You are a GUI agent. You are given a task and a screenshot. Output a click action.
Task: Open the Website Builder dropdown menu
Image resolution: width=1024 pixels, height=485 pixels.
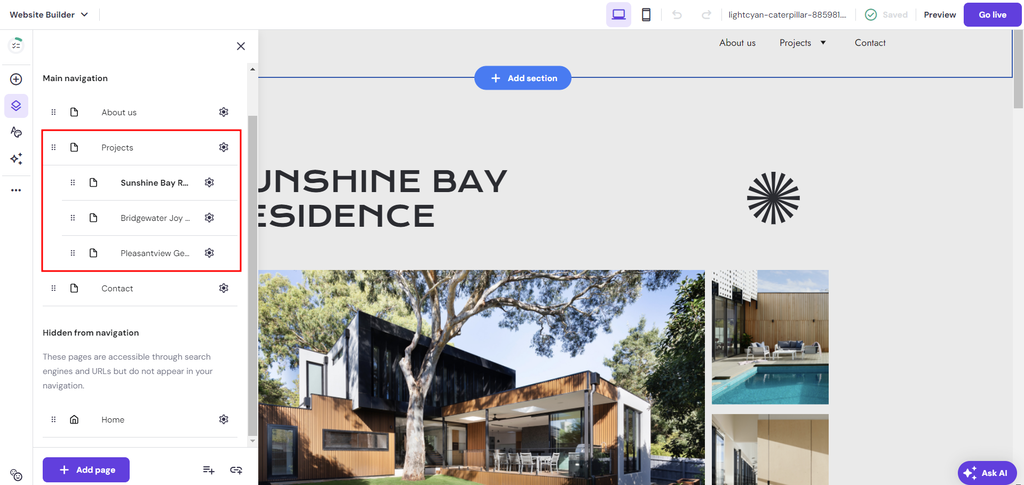click(49, 15)
